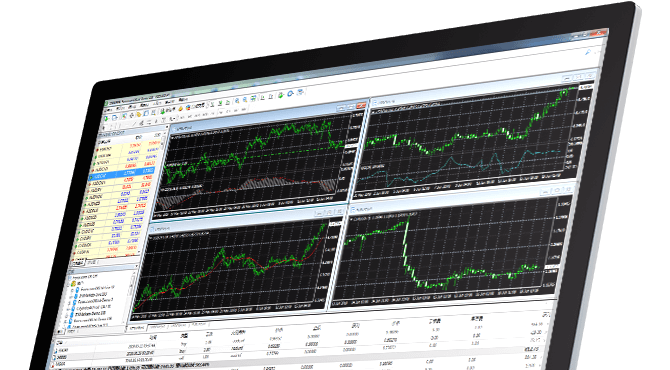Open new order with green plus document icon
The height and width of the screenshot is (370, 670).
click(162, 111)
